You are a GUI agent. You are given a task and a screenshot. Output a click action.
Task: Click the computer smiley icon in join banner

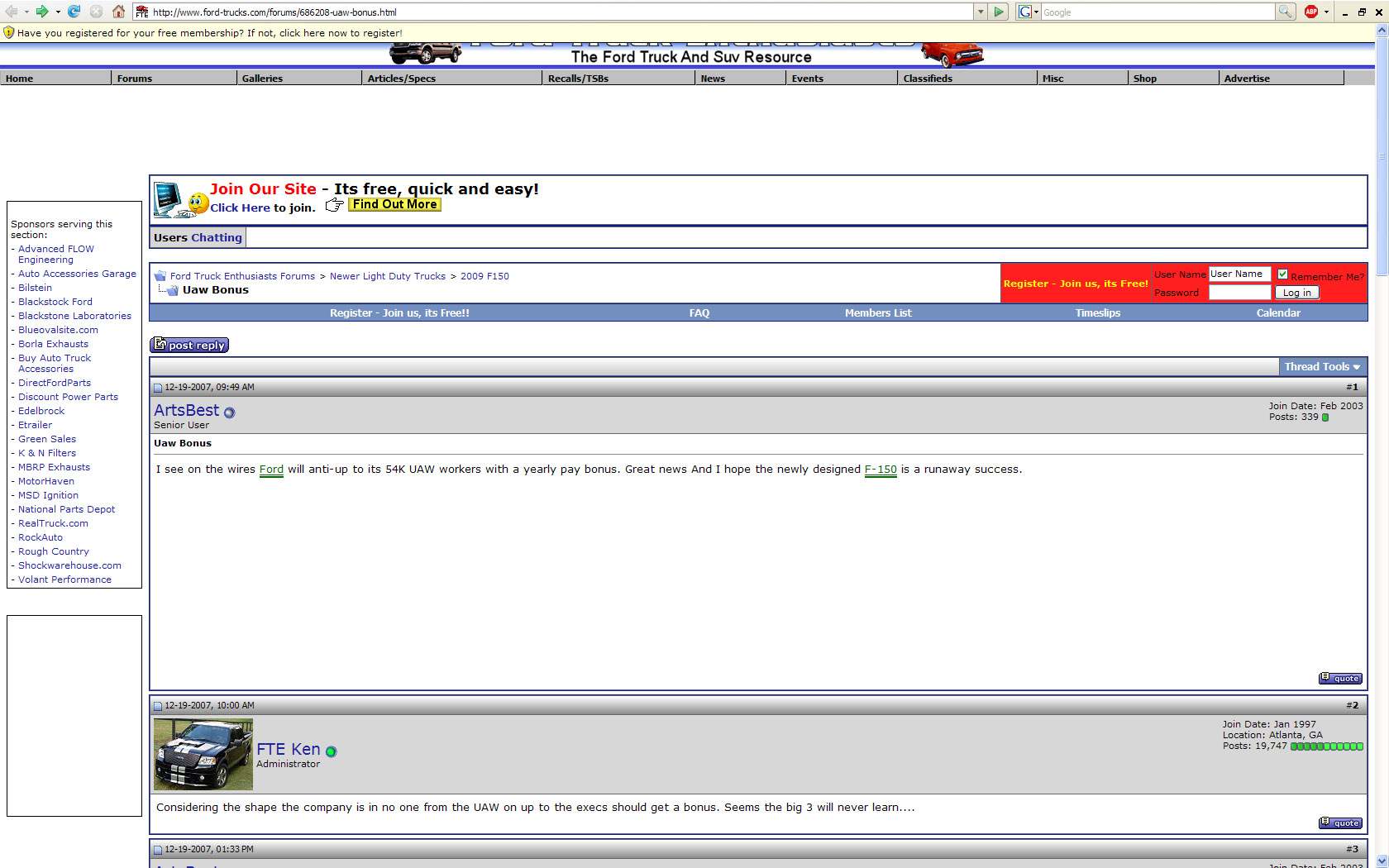click(180, 199)
